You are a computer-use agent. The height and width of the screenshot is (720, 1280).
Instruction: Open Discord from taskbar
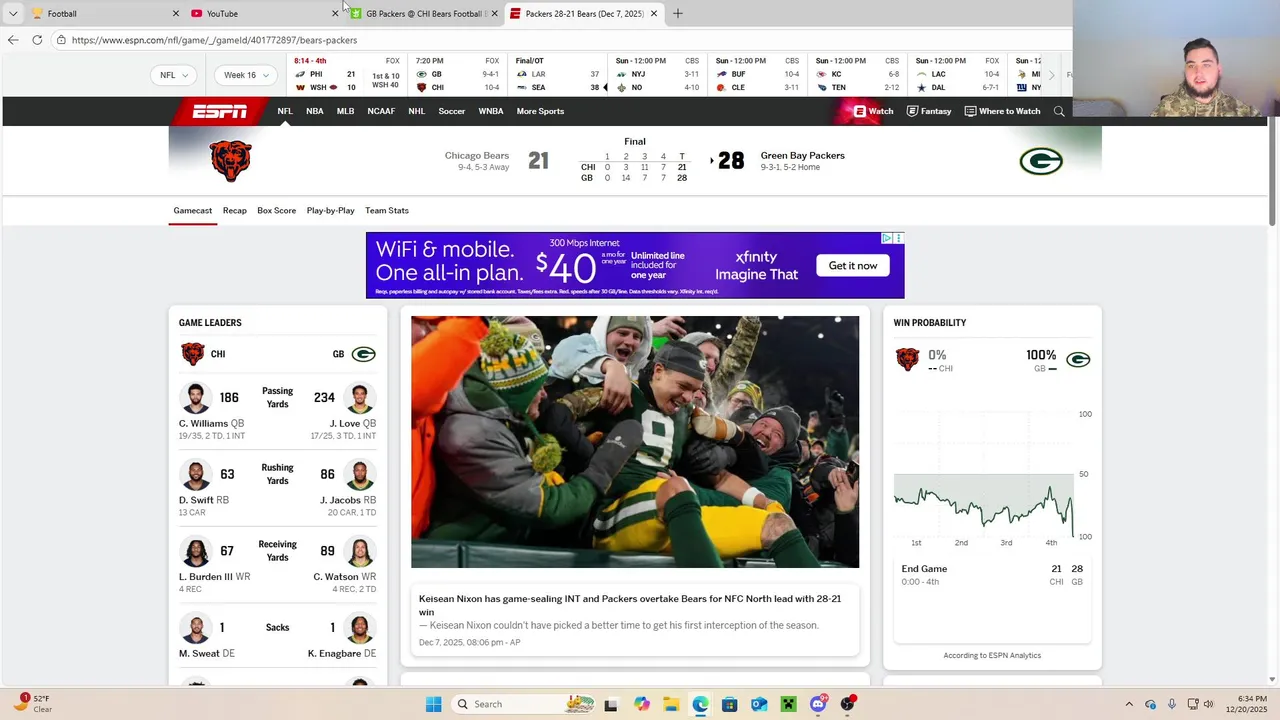(x=818, y=704)
